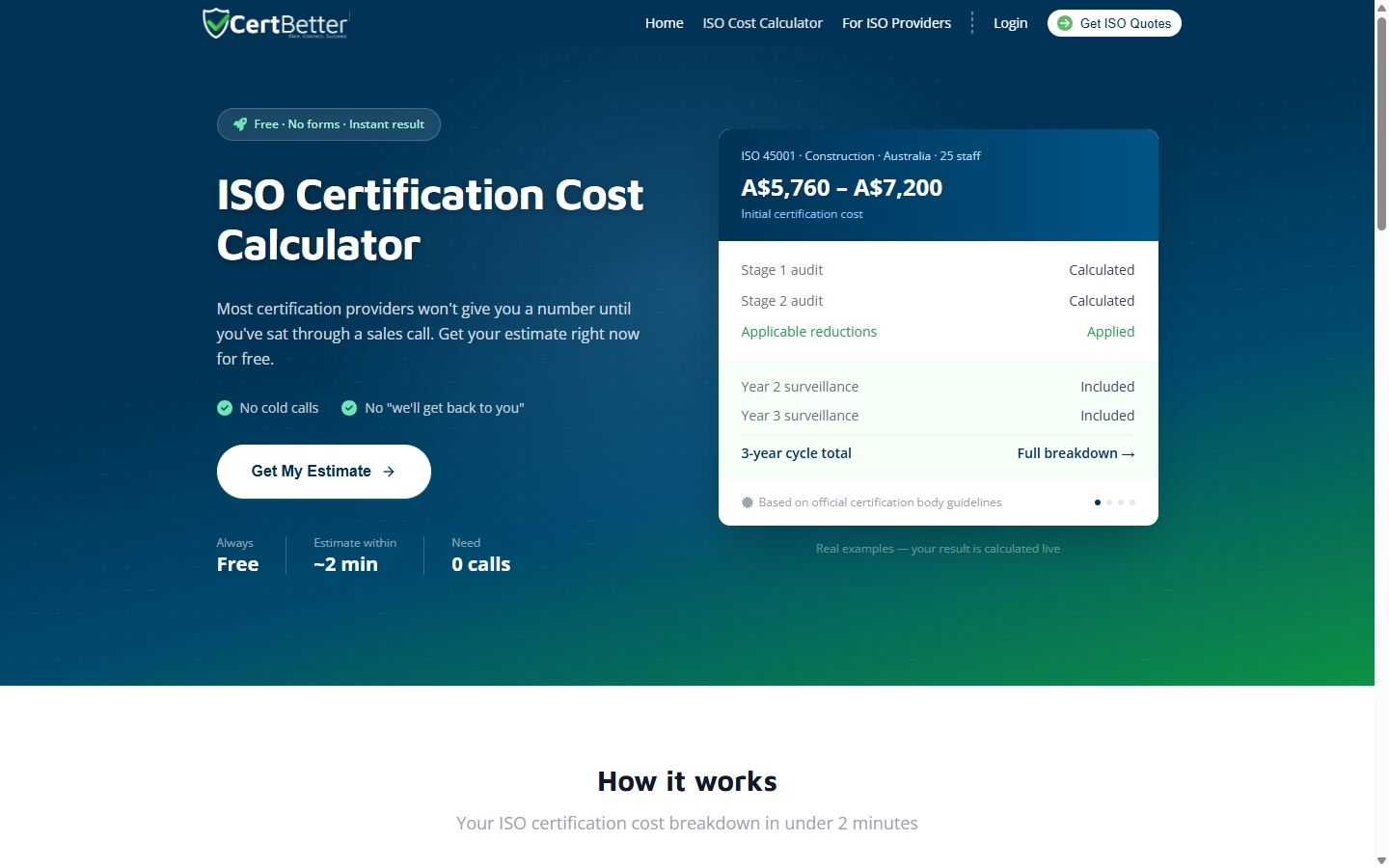Image resolution: width=1389 pixels, height=868 pixels.
Task: Click the green arrow icon in Get ISO Quotes
Action: pyautogui.click(x=1065, y=23)
